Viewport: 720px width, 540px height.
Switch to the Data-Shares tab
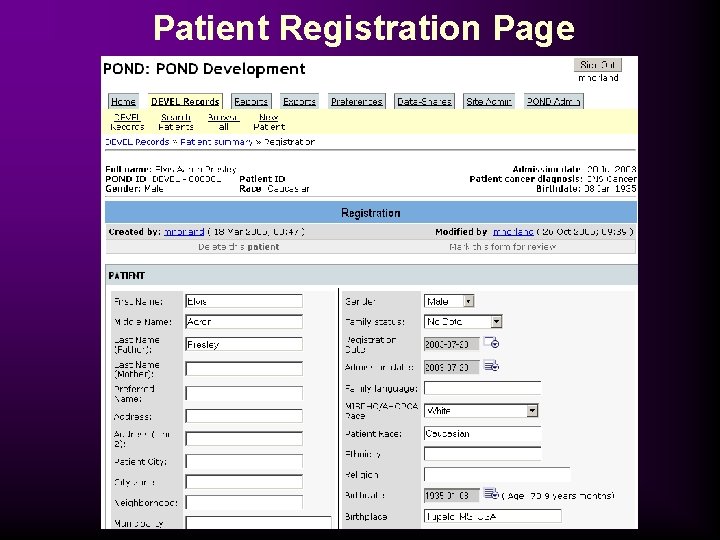[424, 101]
